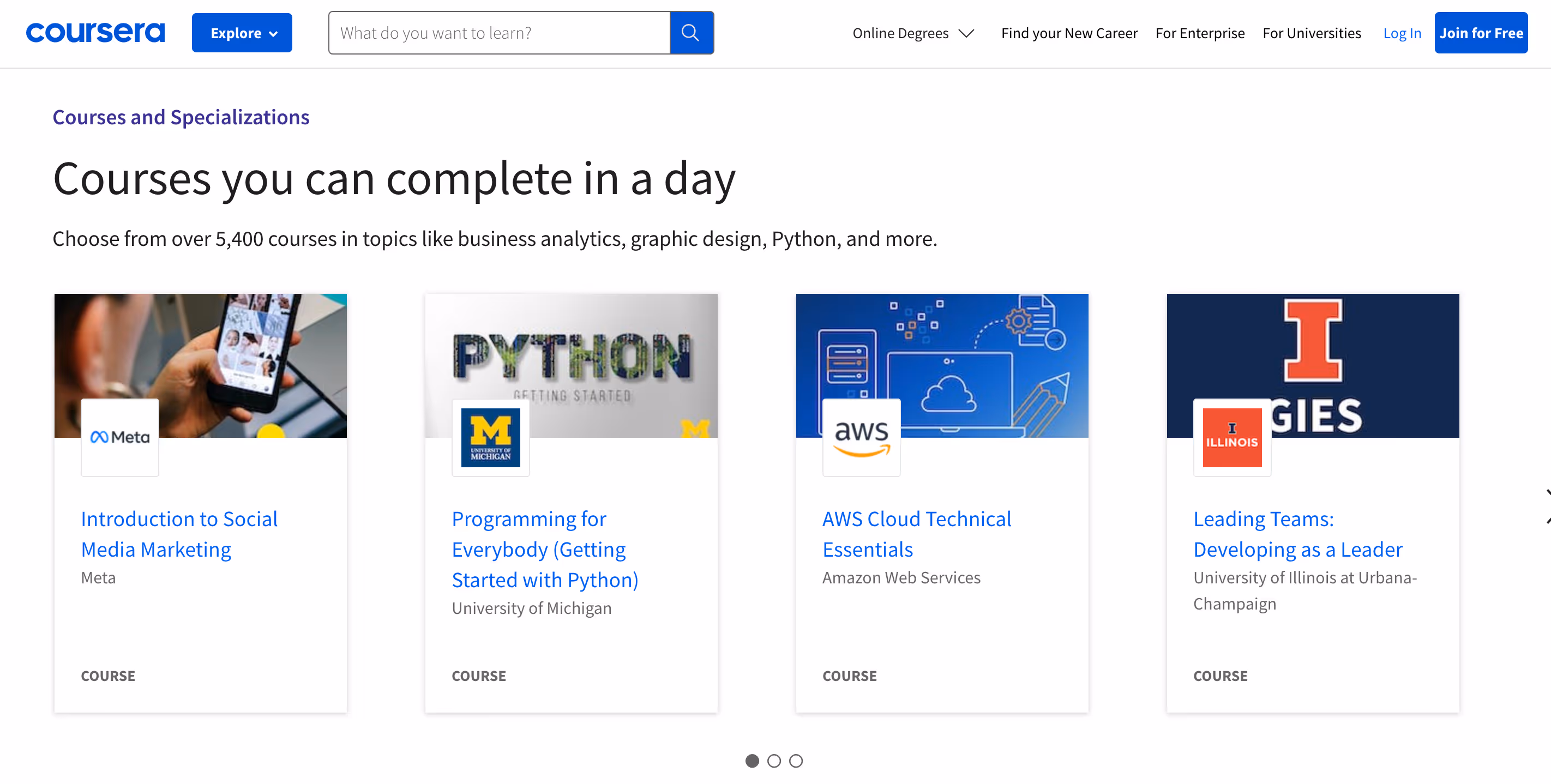Screen dimensions: 1551x784
Task: Open Find your New Career
Action: tap(1069, 33)
